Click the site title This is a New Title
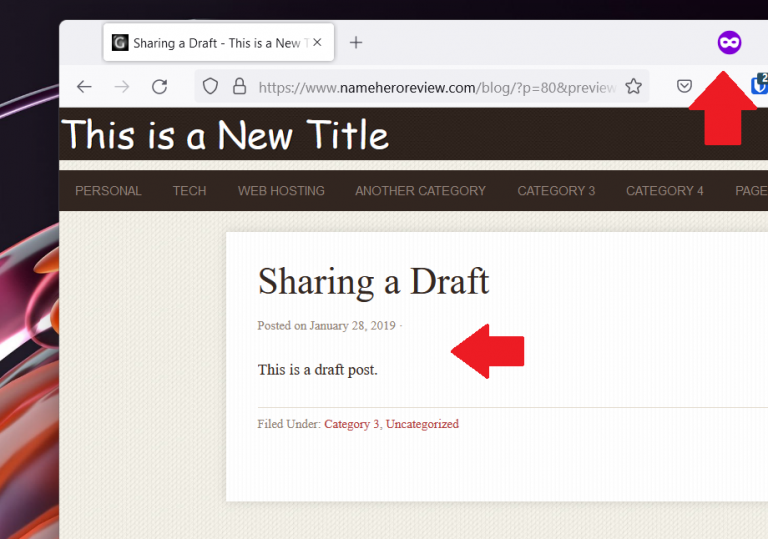 225,134
